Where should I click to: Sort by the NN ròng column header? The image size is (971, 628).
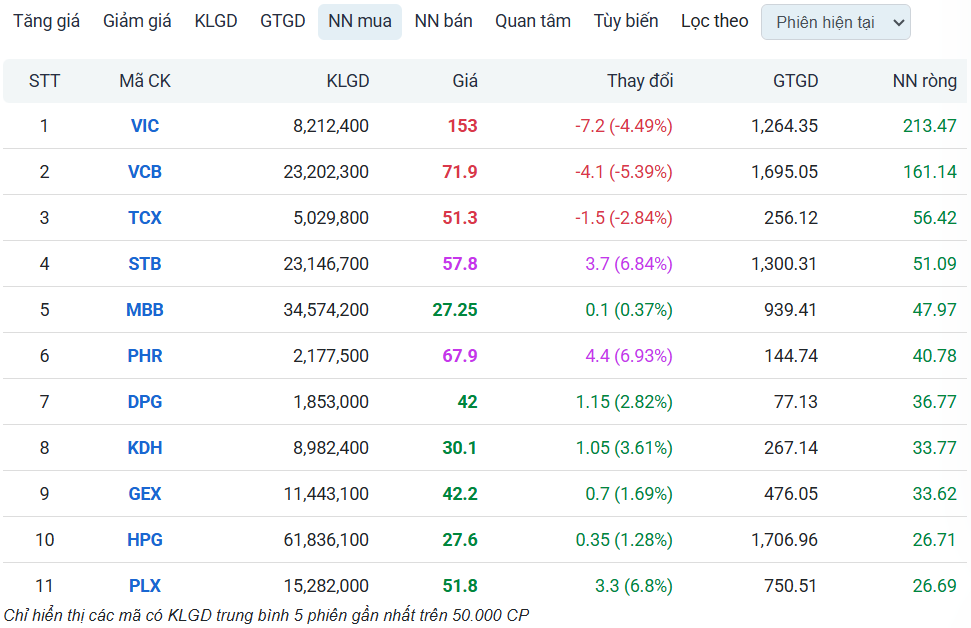924,81
